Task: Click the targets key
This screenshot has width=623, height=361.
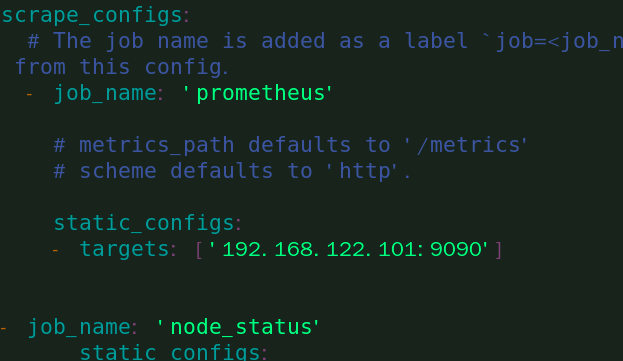Action: point(124,249)
